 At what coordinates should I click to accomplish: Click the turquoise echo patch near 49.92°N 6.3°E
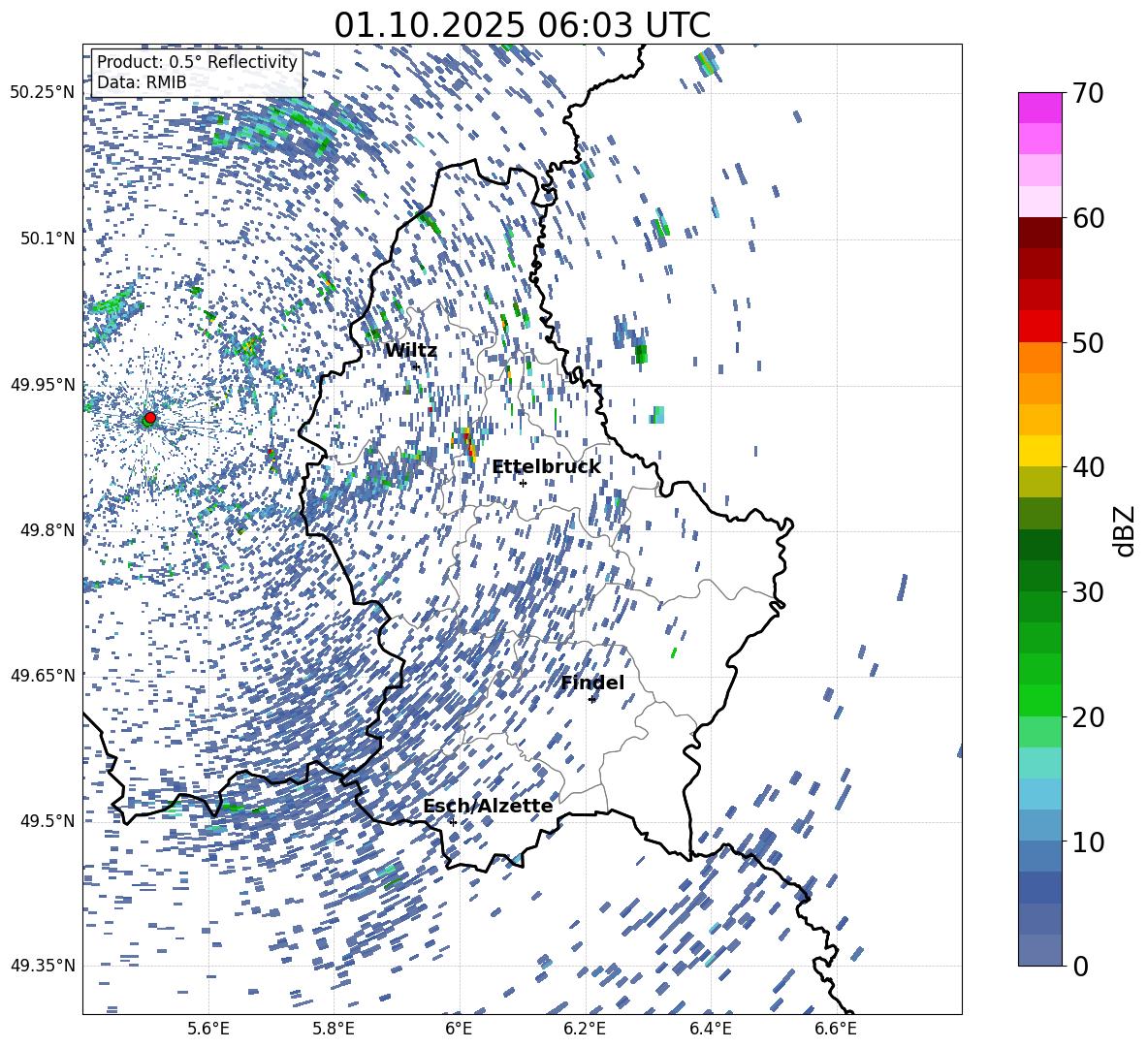tap(658, 415)
